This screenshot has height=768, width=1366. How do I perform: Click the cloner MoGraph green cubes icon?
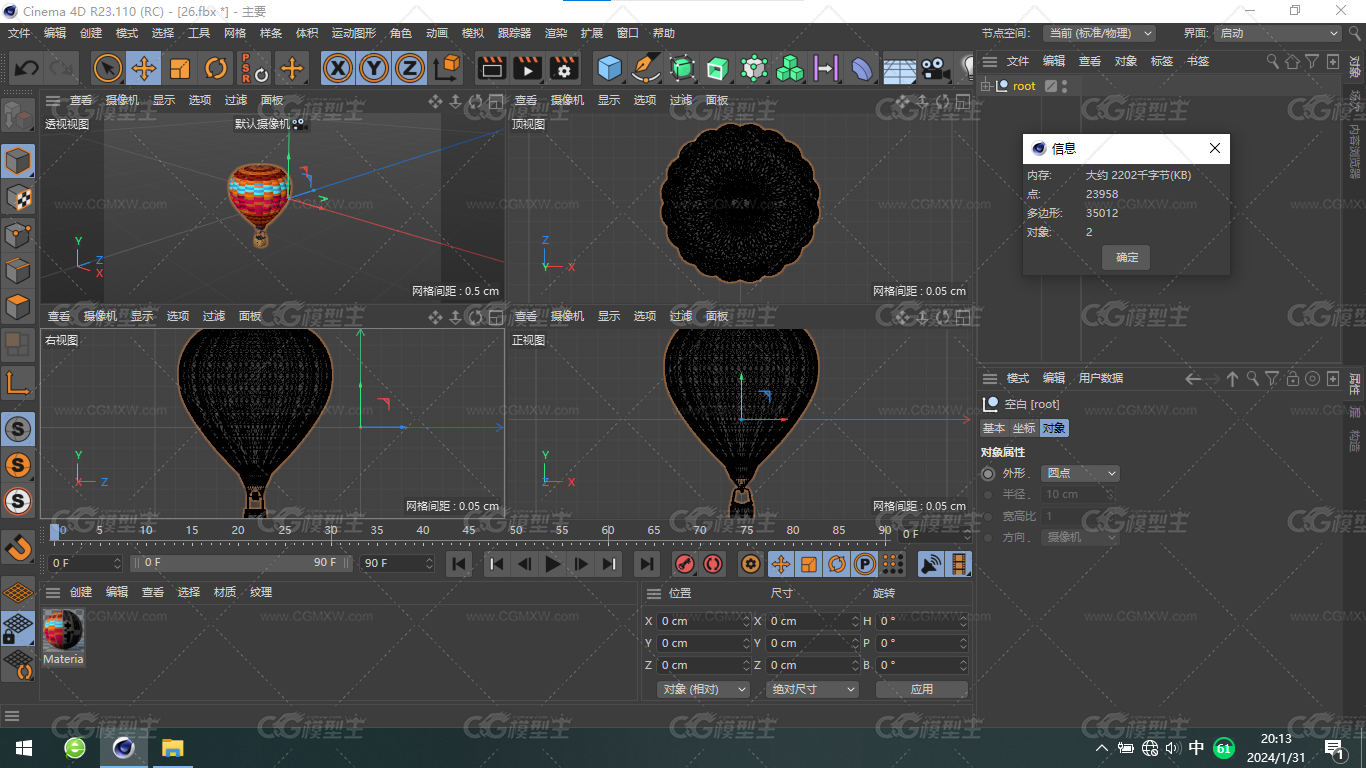[x=790, y=68]
